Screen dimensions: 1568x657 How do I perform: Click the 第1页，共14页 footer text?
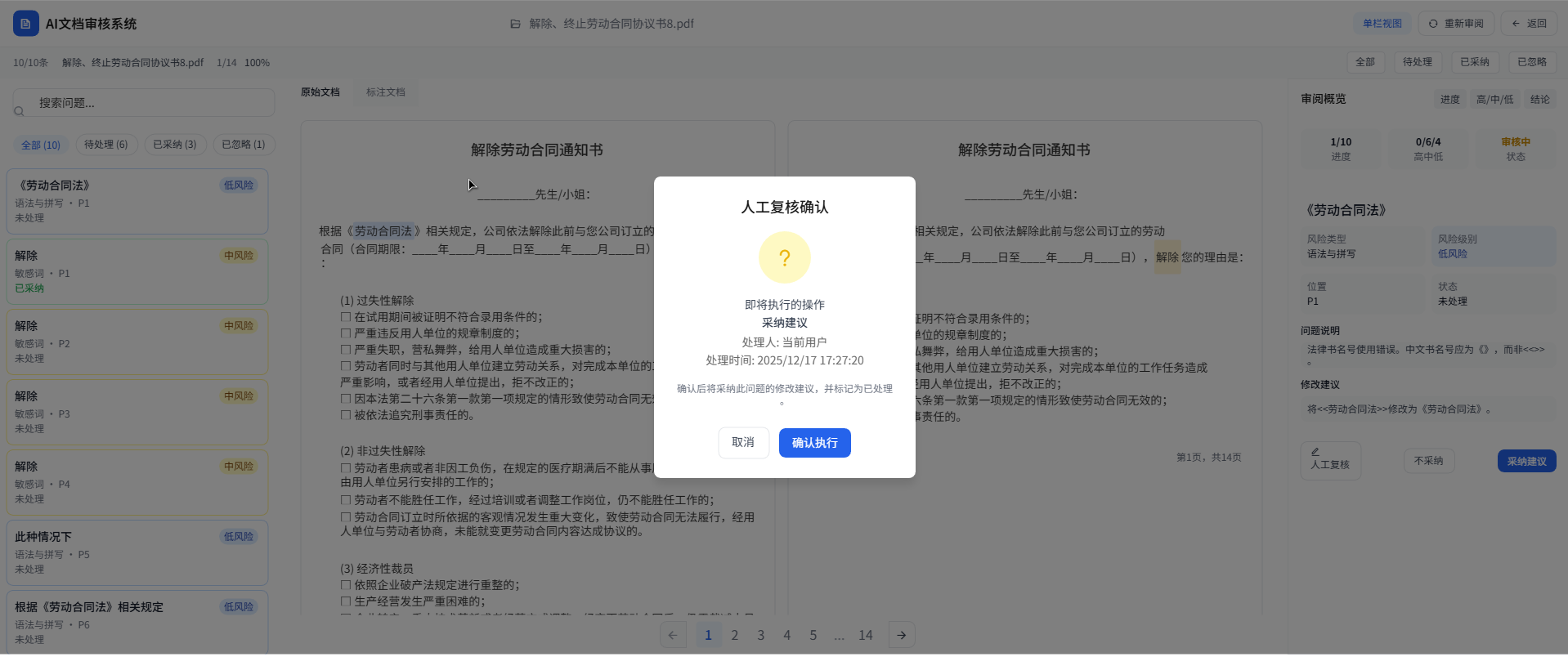point(1208,458)
